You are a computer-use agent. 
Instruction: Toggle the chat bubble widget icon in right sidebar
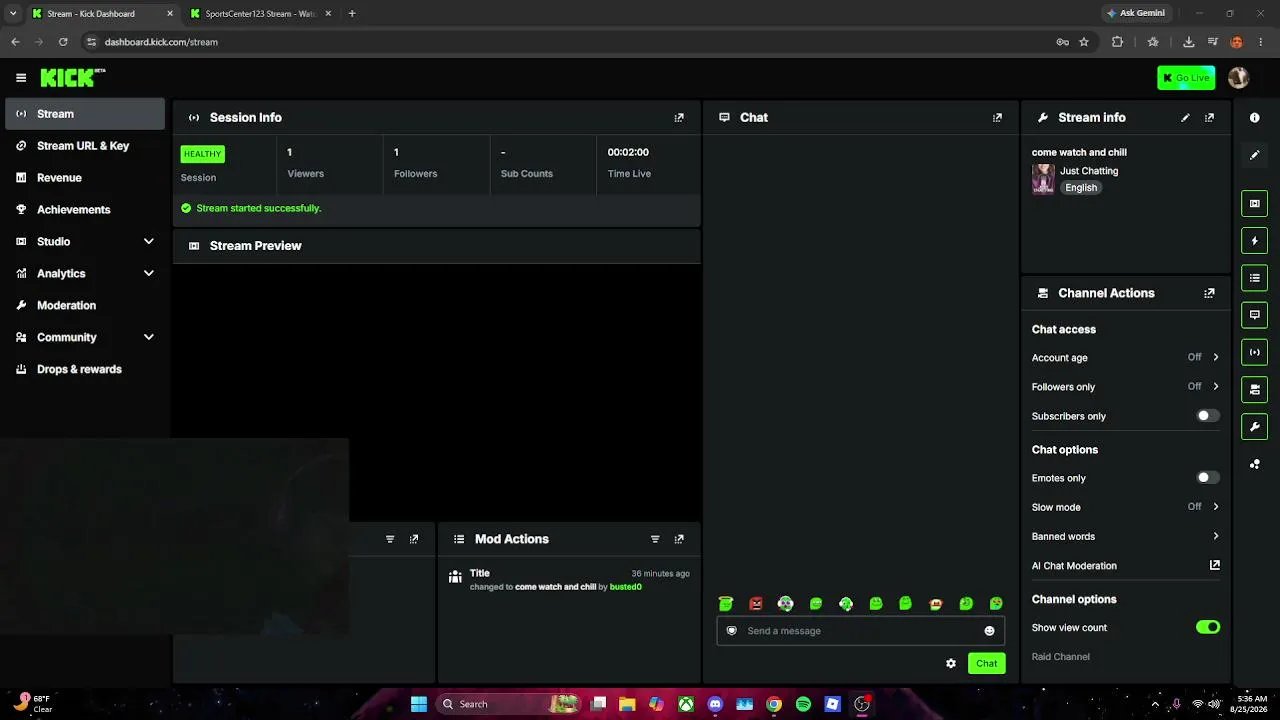click(1254, 315)
